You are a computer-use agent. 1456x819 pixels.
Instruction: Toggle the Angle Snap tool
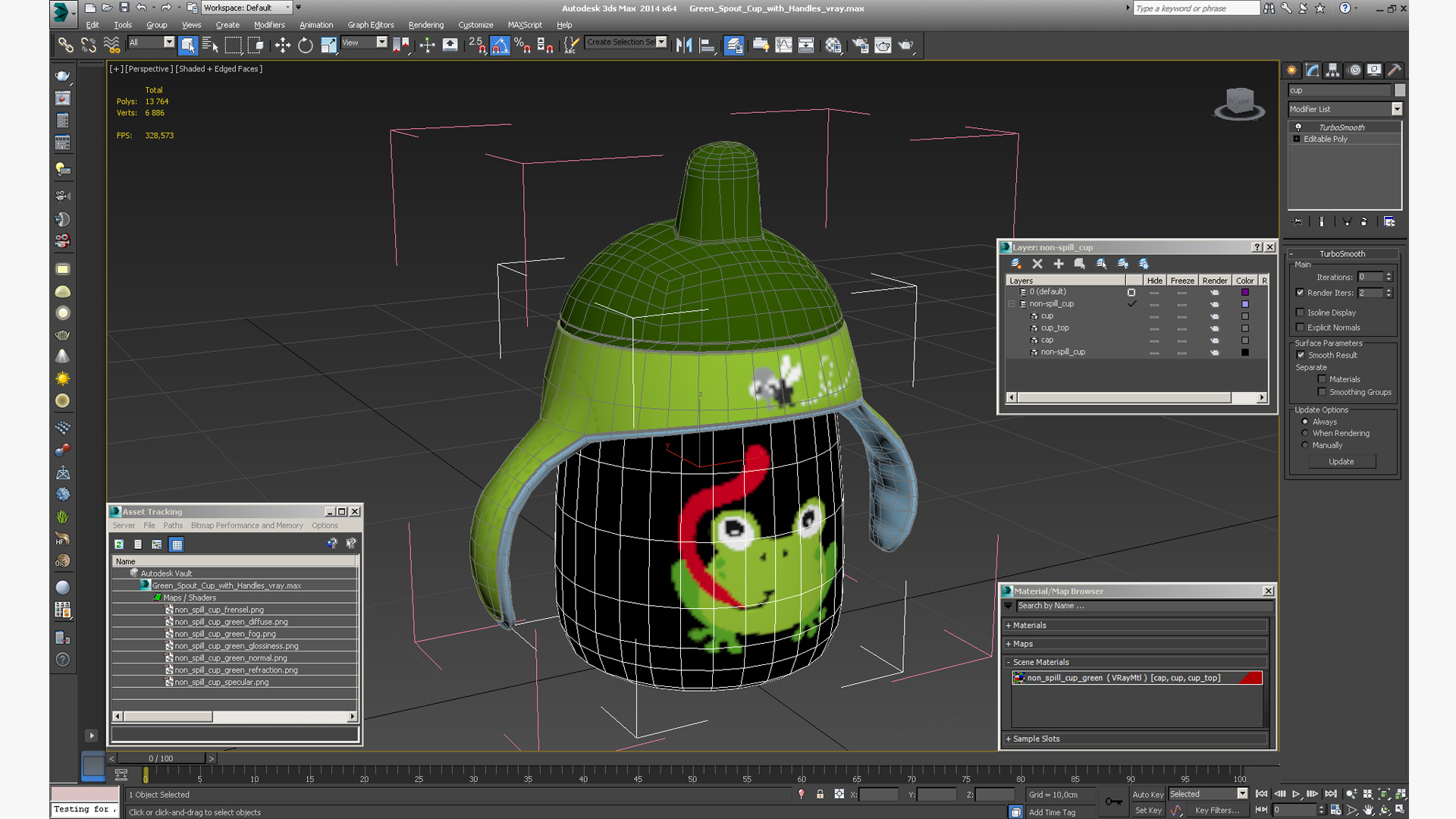(x=500, y=45)
